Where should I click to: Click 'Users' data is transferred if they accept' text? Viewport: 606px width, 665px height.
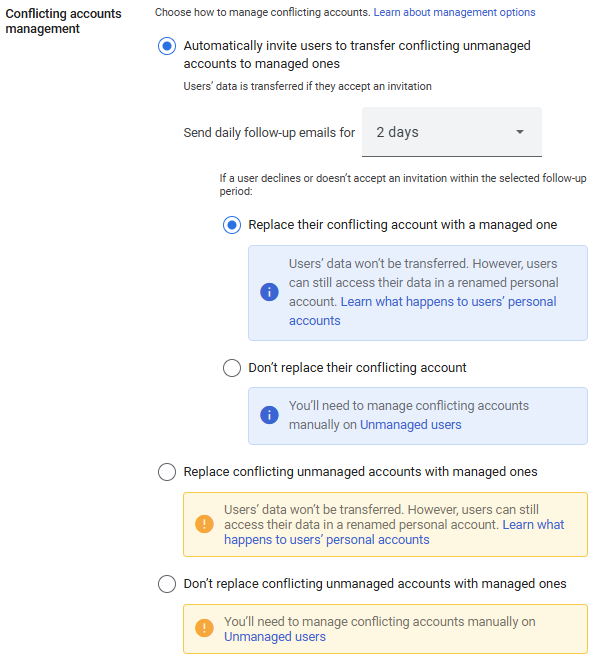point(308,87)
